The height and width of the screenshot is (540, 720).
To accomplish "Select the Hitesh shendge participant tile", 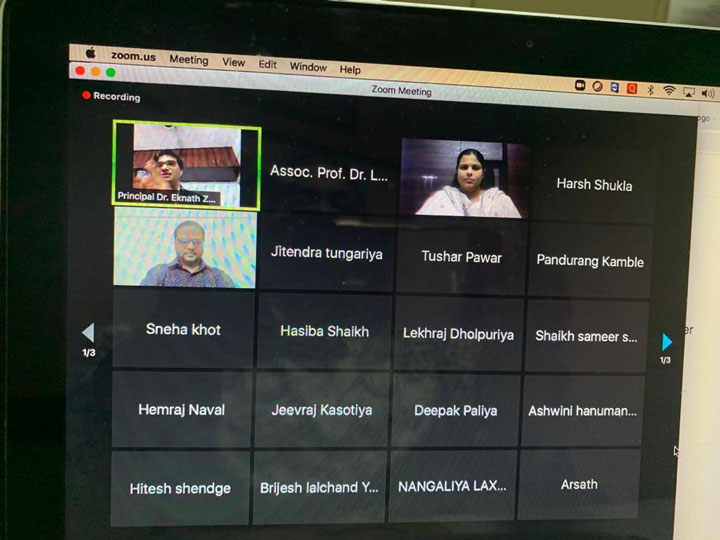I will (x=180, y=488).
